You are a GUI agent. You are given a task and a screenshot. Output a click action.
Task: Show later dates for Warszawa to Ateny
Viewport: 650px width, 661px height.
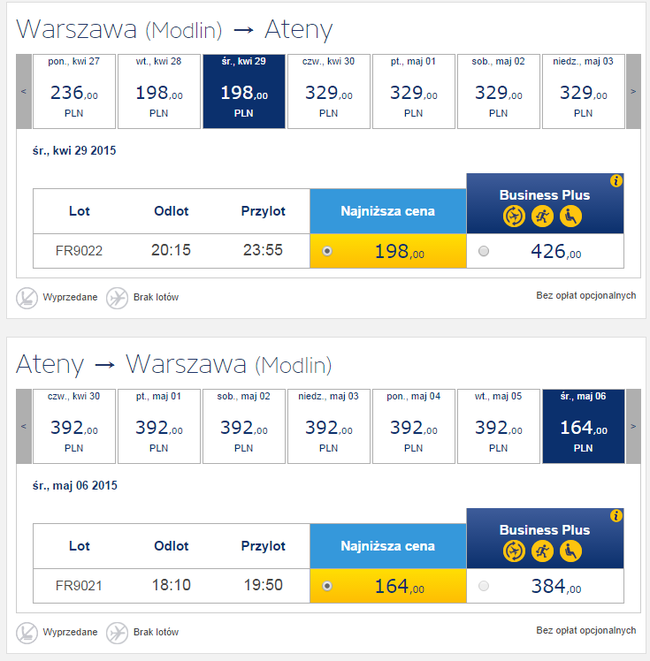point(633,91)
